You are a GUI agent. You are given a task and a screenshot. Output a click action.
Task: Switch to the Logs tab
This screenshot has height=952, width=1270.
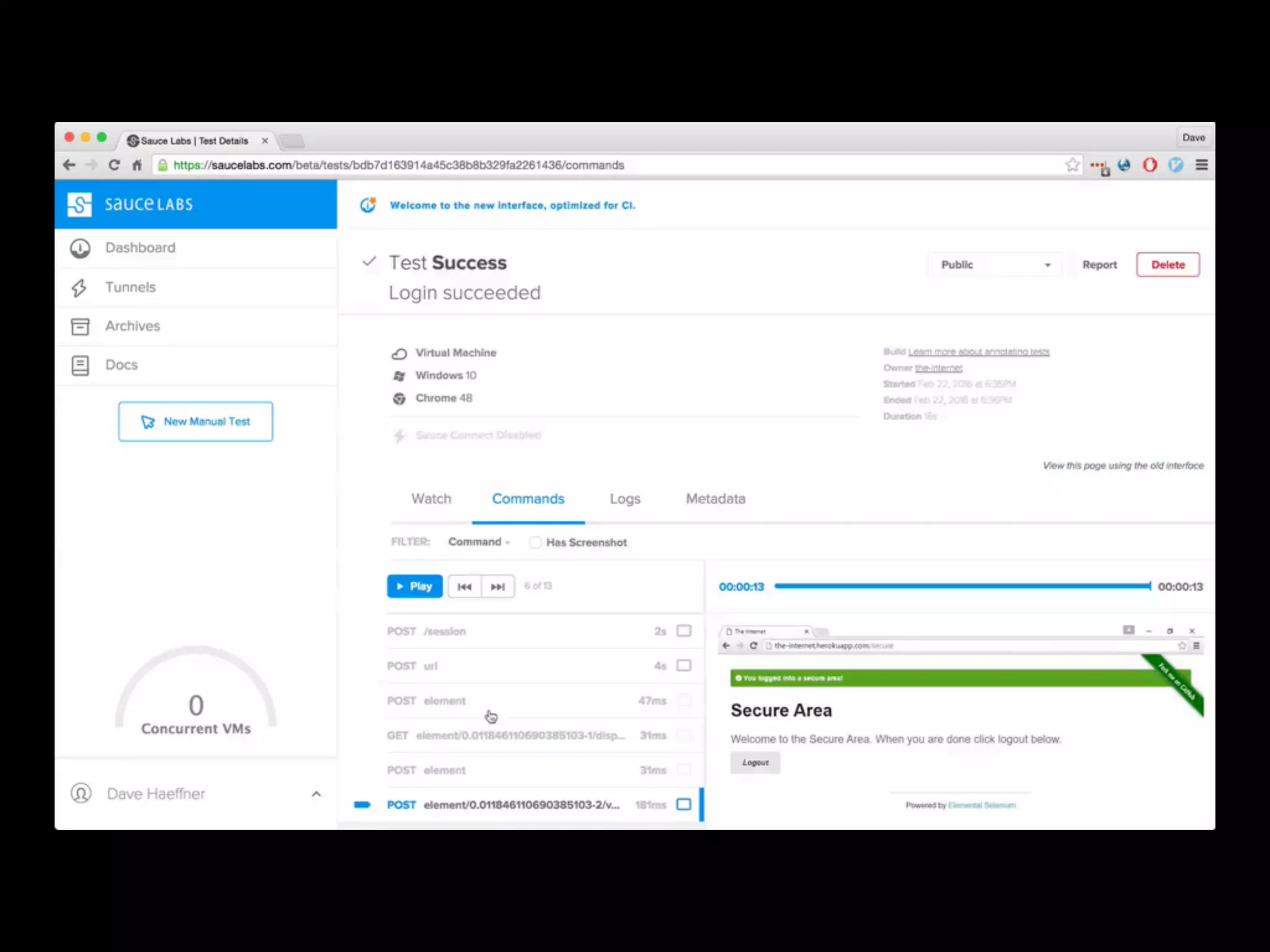coord(624,499)
